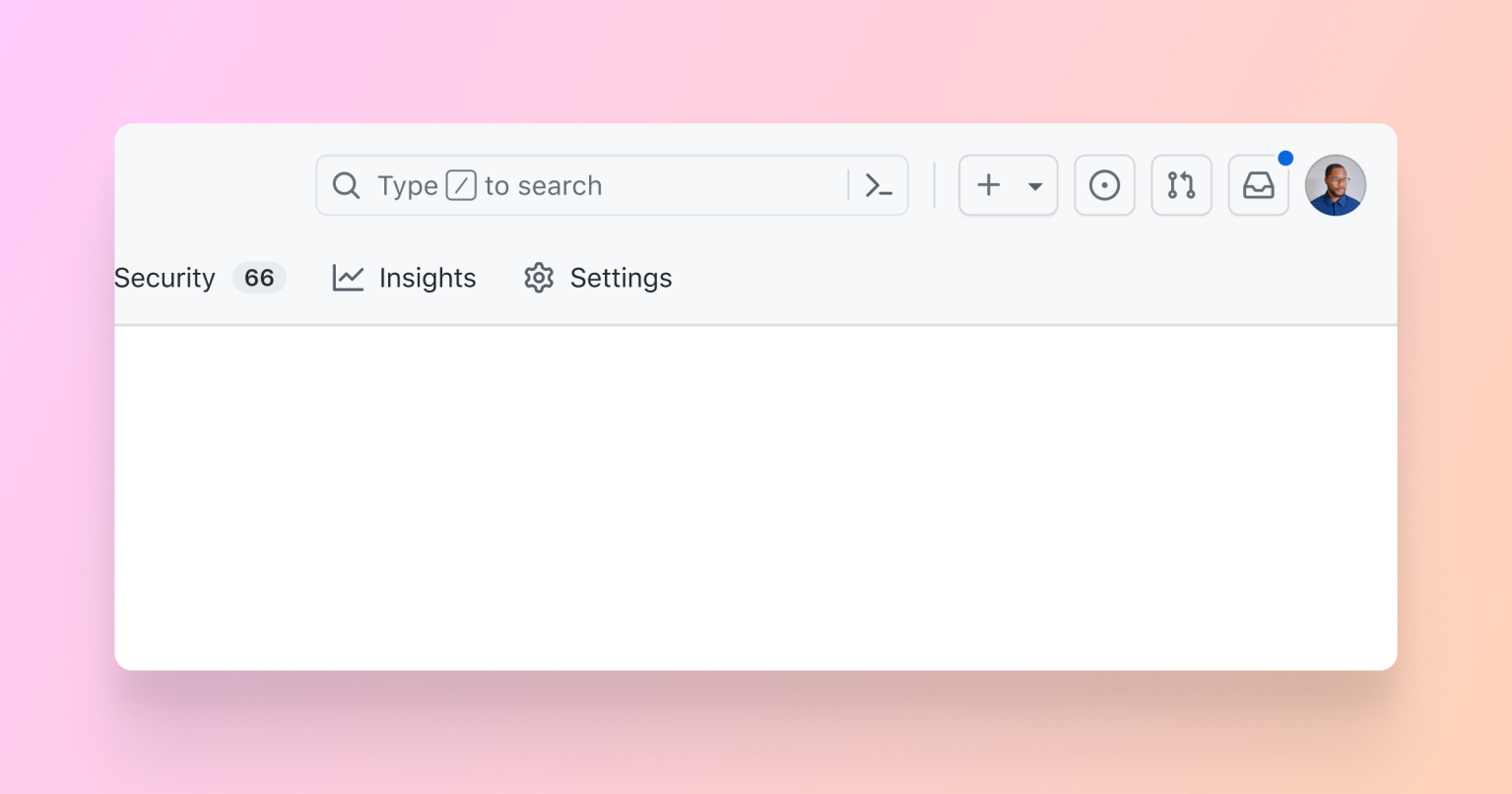Viewport: 1512px width, 794px height.
Task: Open the pull requests icon
Action: 1181,185
